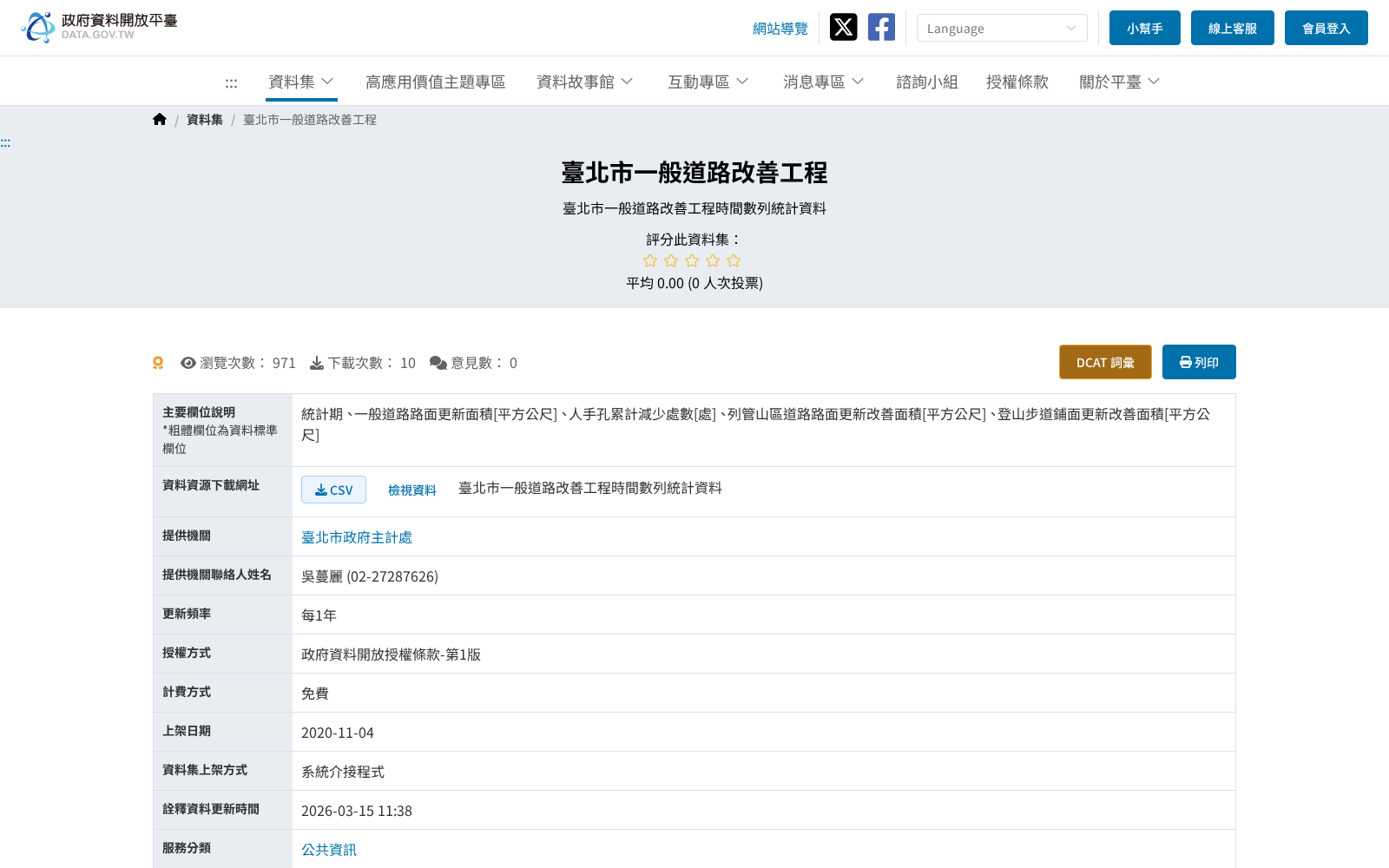Click the DCAT 詞彙 button
1389x868 pixels.
coord(1105,362)
